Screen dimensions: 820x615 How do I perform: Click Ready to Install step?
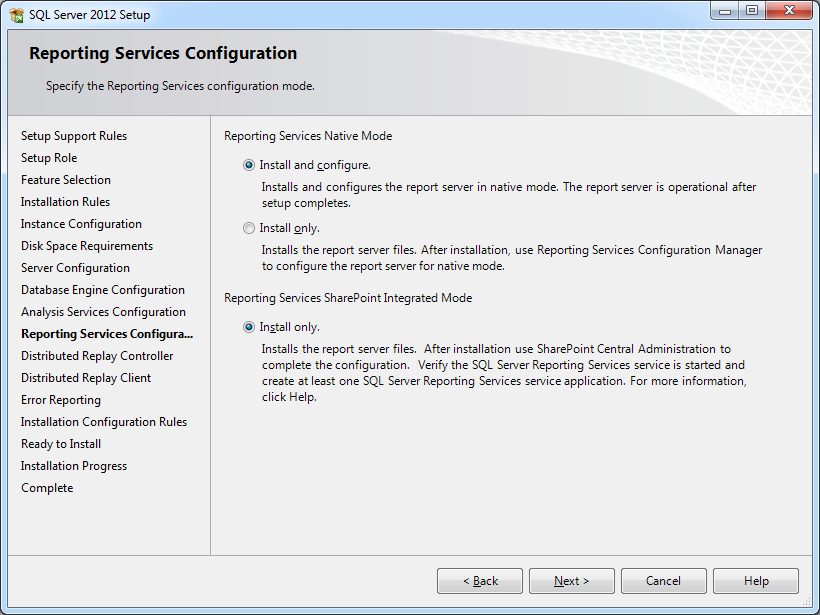[61, 443]
